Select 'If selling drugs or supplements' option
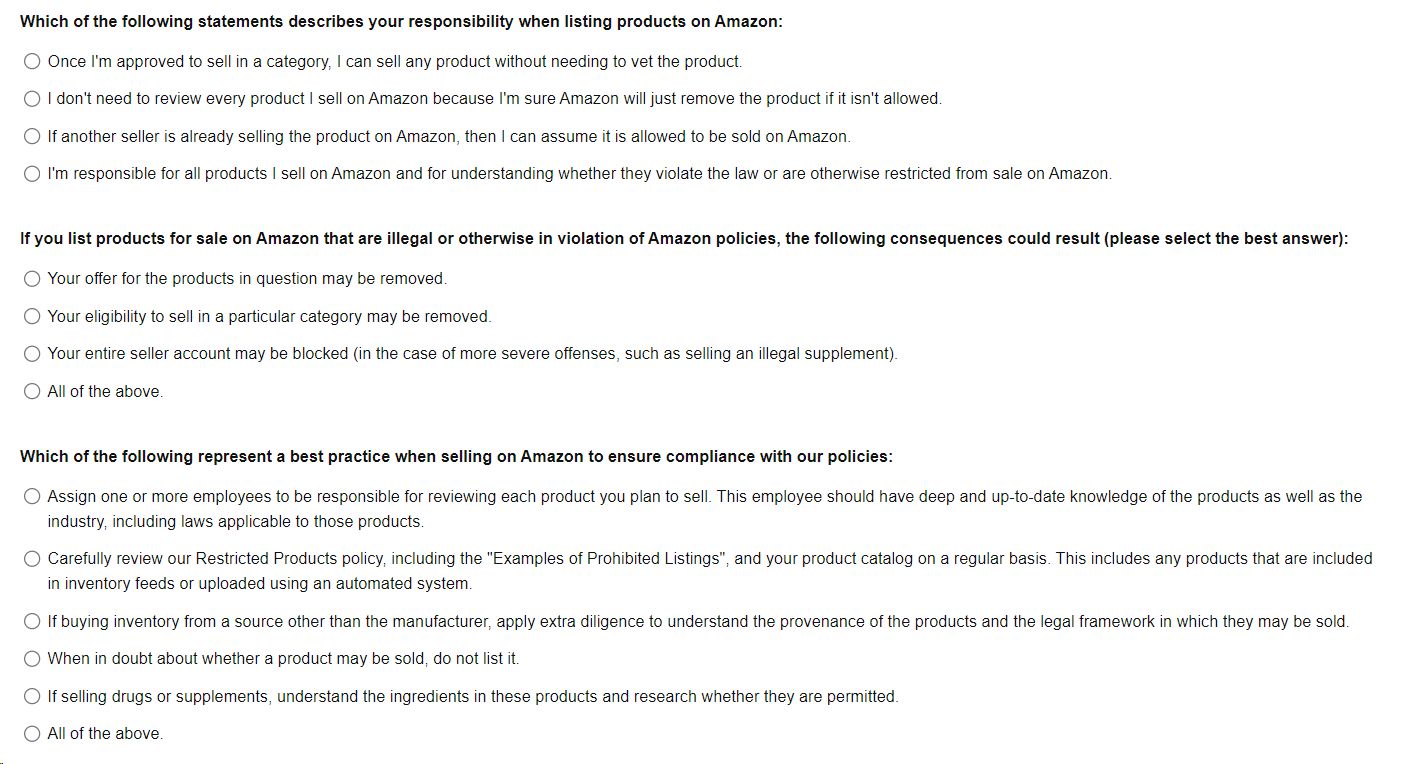The height and width of the screenshot is (764, 1405). click(x=32, y=697)
